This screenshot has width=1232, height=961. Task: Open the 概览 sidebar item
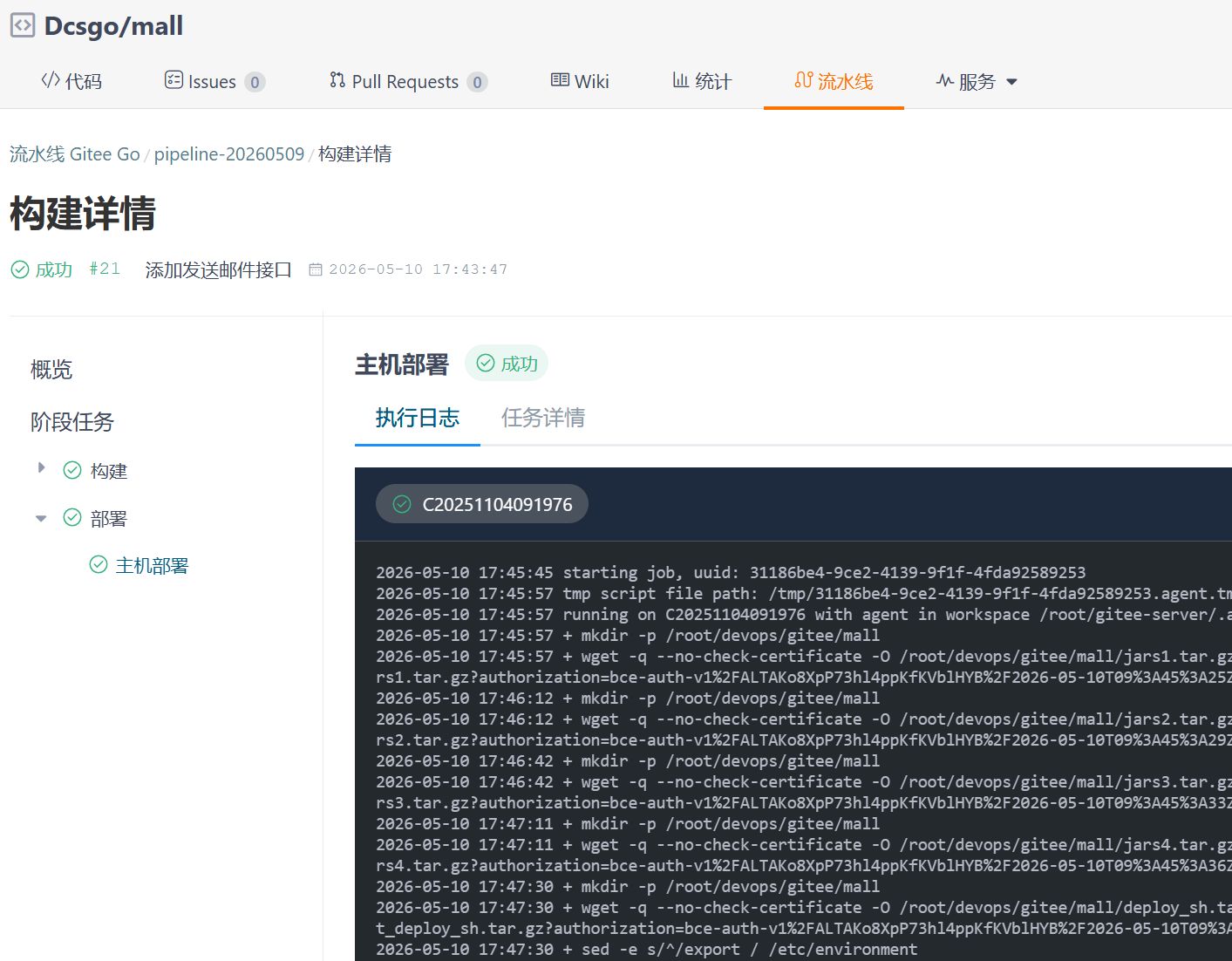[51, 370]
